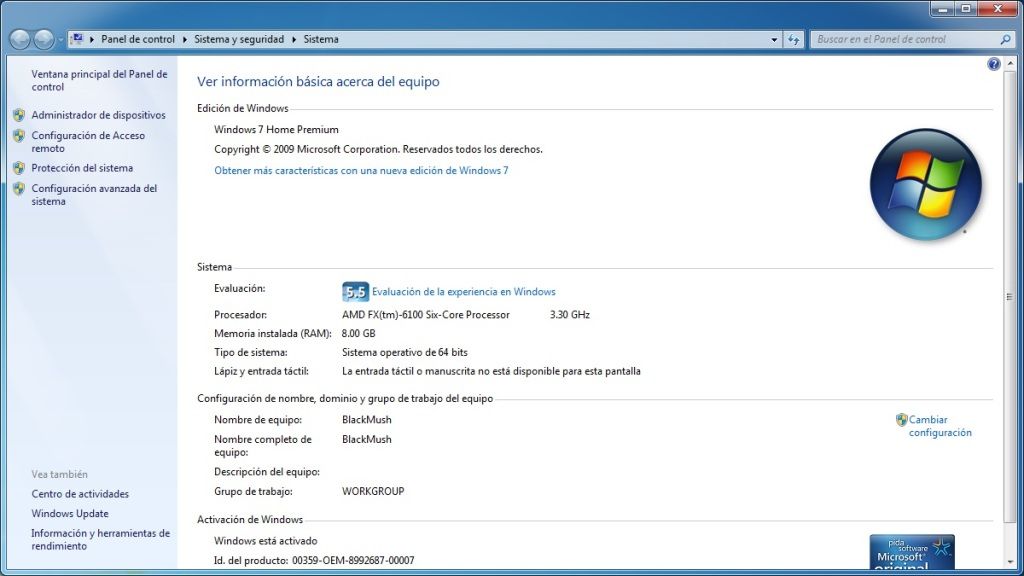Select the Sistema breadcrumb

point(321,39)
